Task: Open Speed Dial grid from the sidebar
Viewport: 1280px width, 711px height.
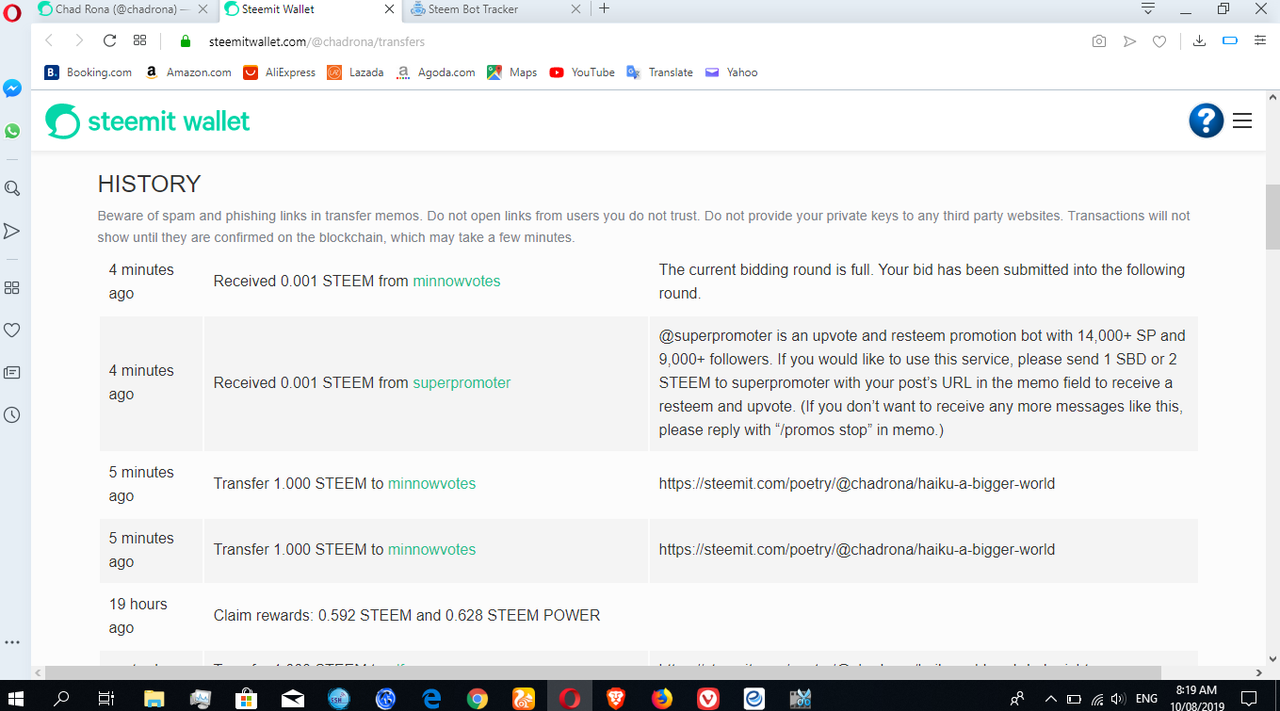Action: coord(12,288)
